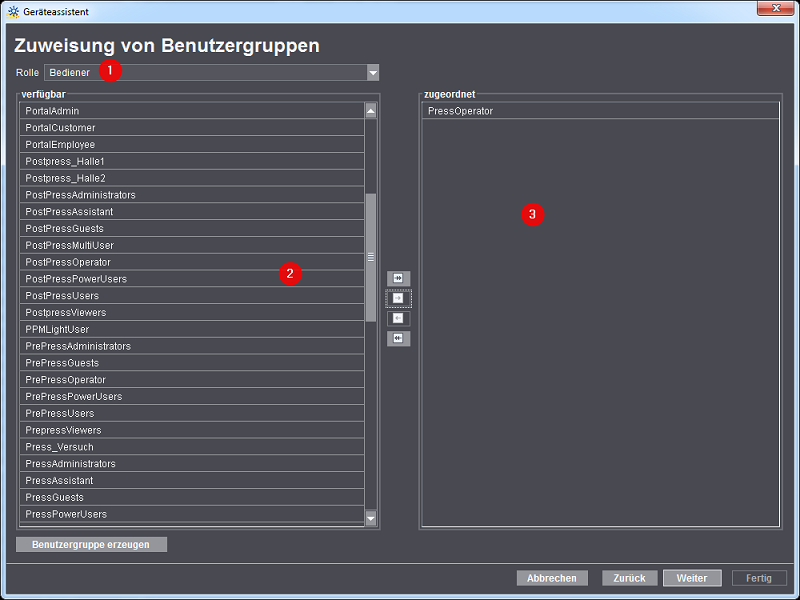This screenshot has height=600, width=800.
Task: Click the add-all double right arrow button
Action: pos(398,278)
